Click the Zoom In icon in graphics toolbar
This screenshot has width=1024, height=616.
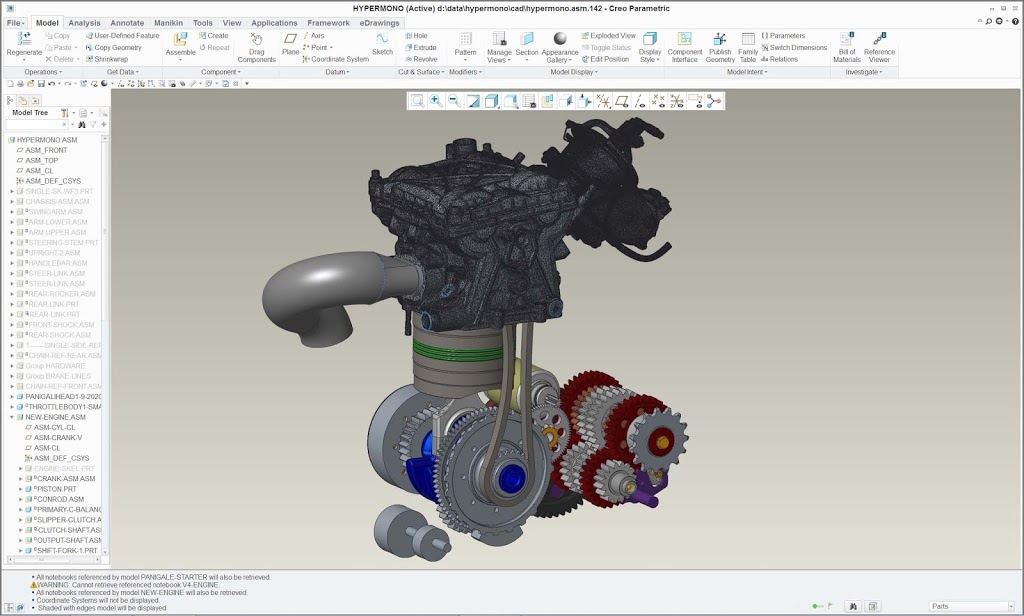tap(436, 101)
